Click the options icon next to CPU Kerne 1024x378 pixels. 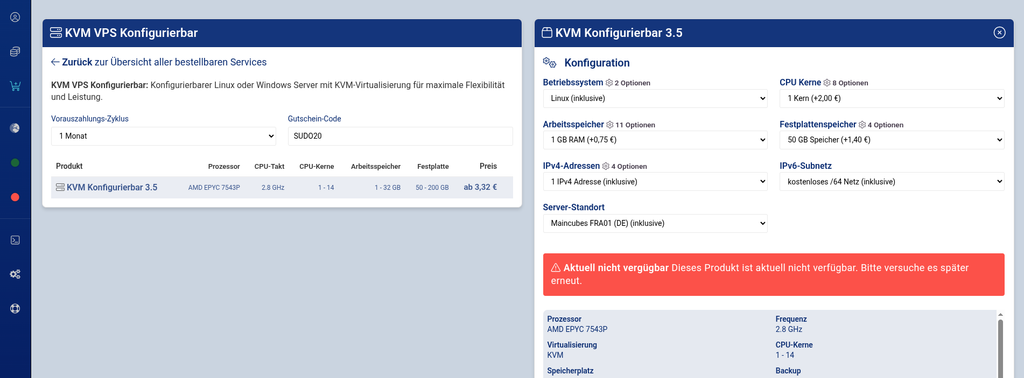coord(827,83)
